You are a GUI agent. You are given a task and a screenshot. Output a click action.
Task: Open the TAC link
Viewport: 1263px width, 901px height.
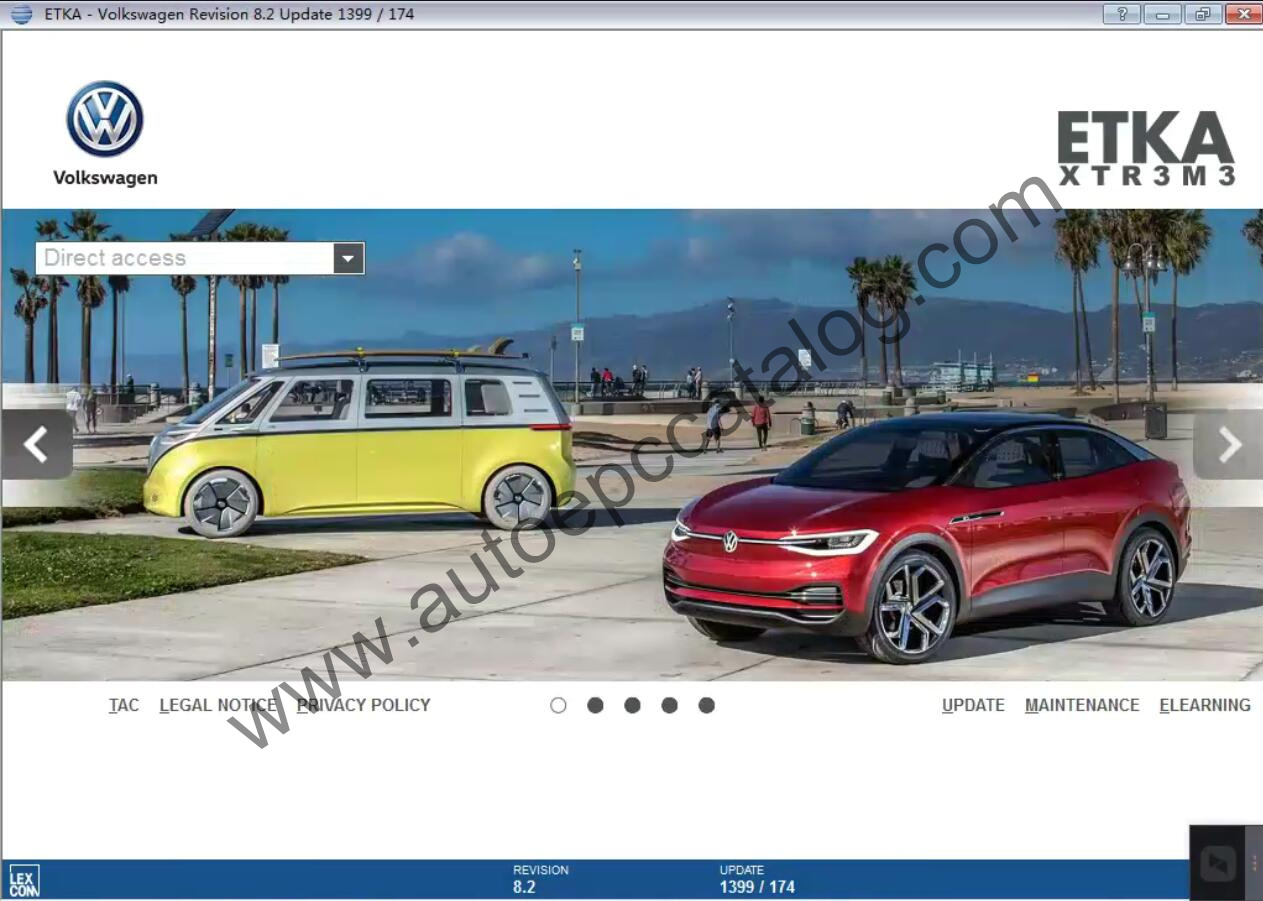[x=124, y=705]
